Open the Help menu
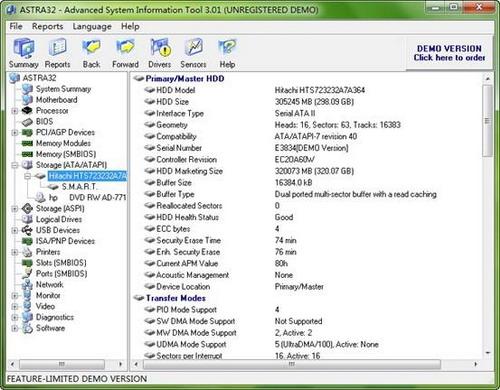The height and width of the screenshot is (390, 500). click(130, 26)
